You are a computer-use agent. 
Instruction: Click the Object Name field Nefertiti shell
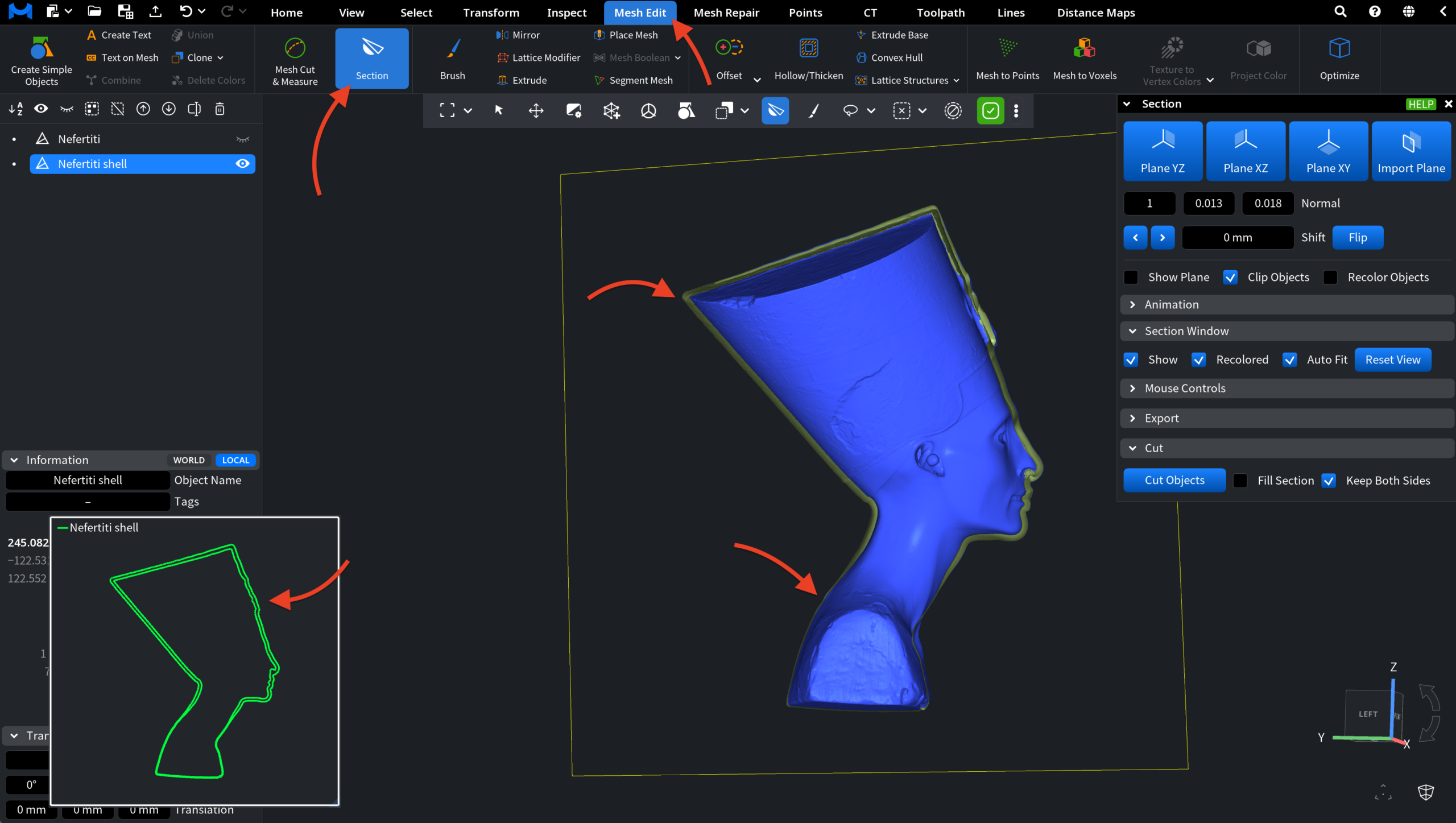click(x=88, y=480)
